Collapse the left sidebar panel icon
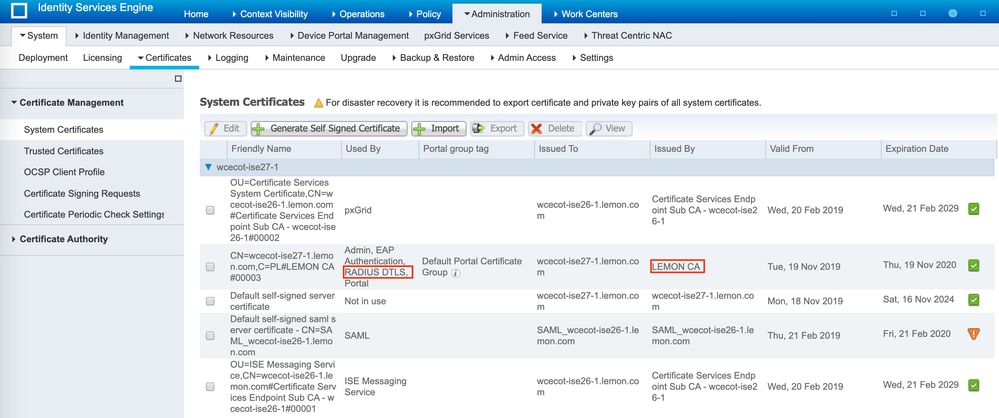 pyautogui.click(x=178, y=79)
